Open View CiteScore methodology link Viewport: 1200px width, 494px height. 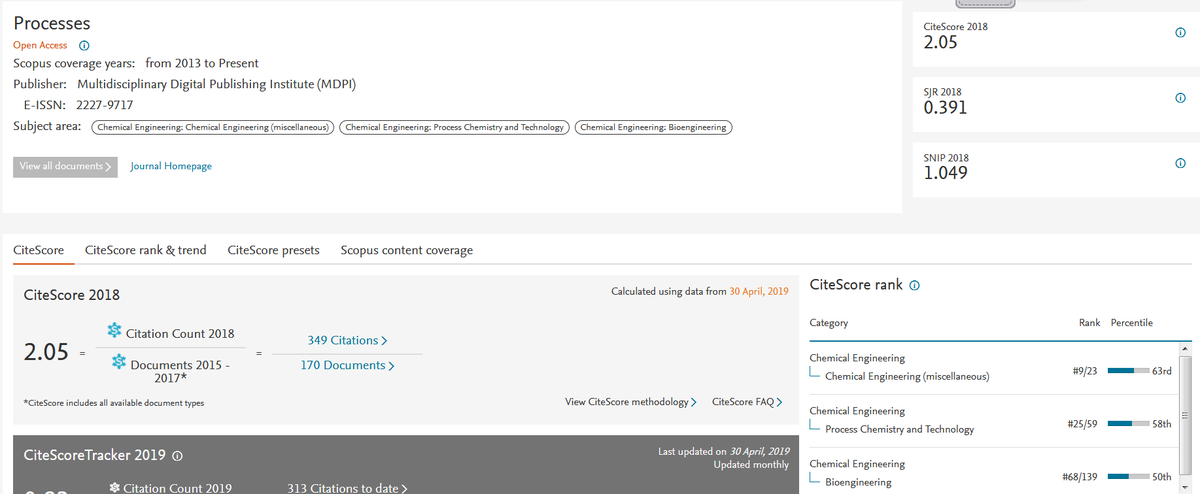[x=631, y=402]
